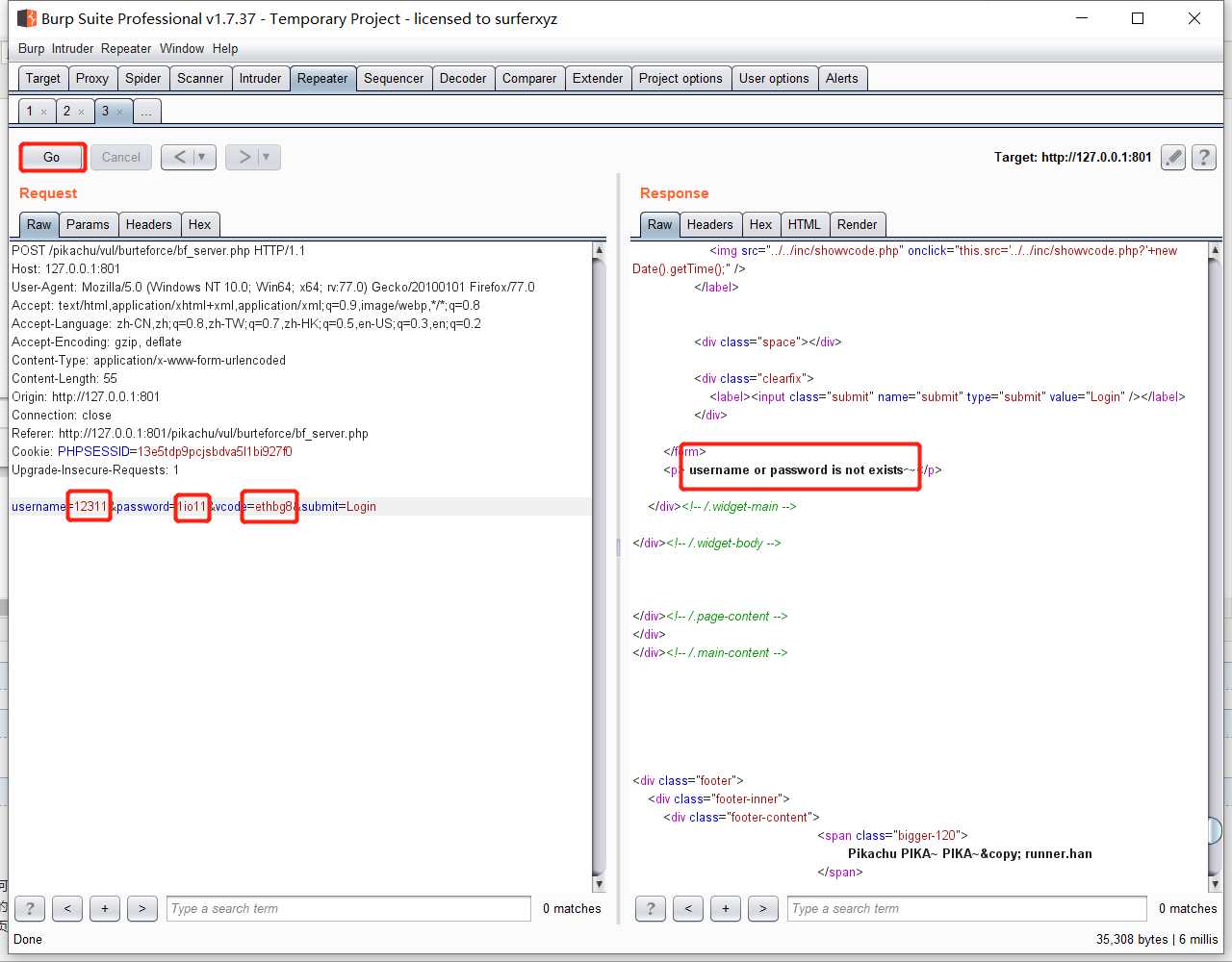Viewport: 1232px width, 962px height.
Task: Open the Burp menu
Action: [x=31, y=48]
